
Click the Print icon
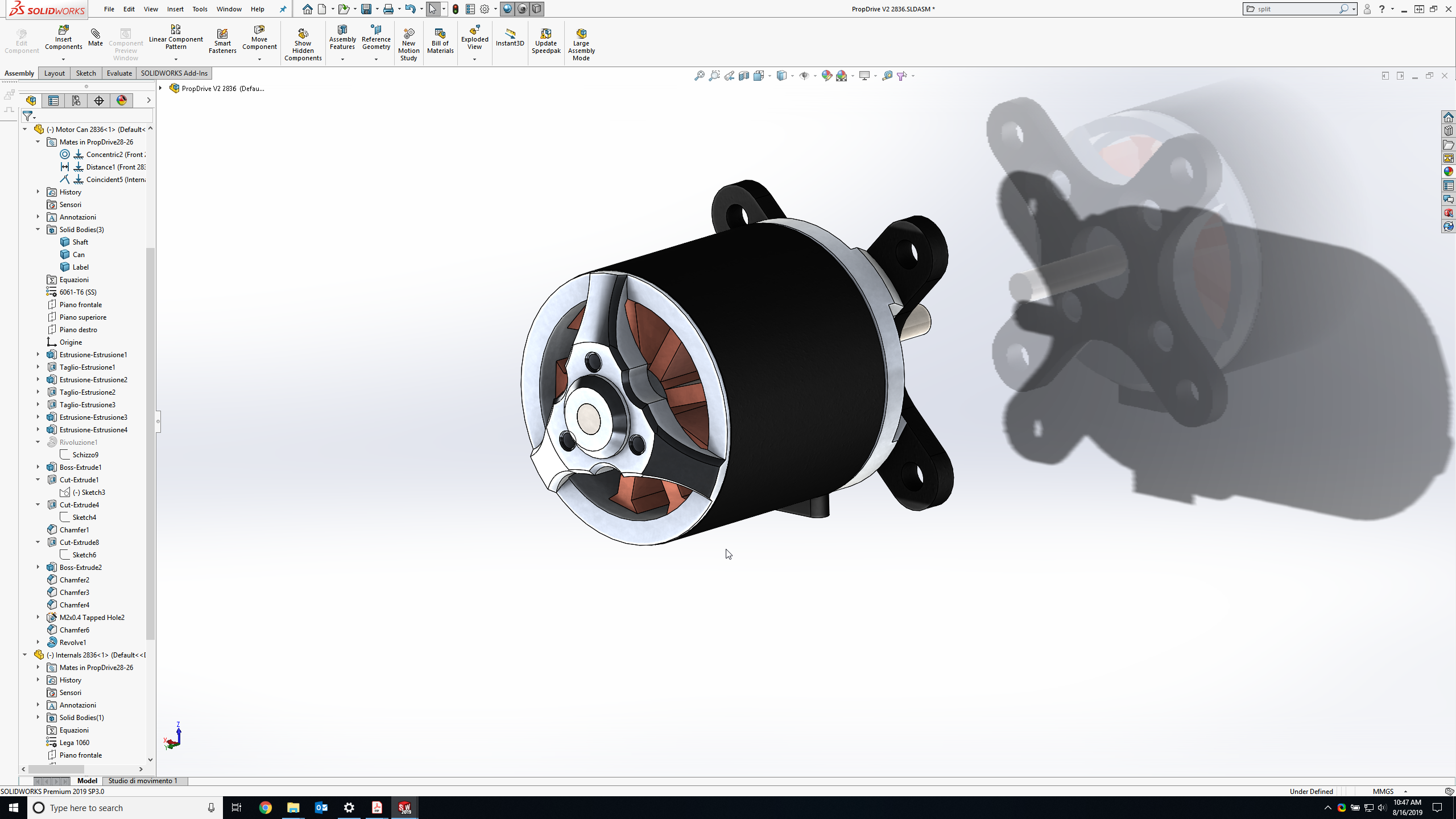388,9
